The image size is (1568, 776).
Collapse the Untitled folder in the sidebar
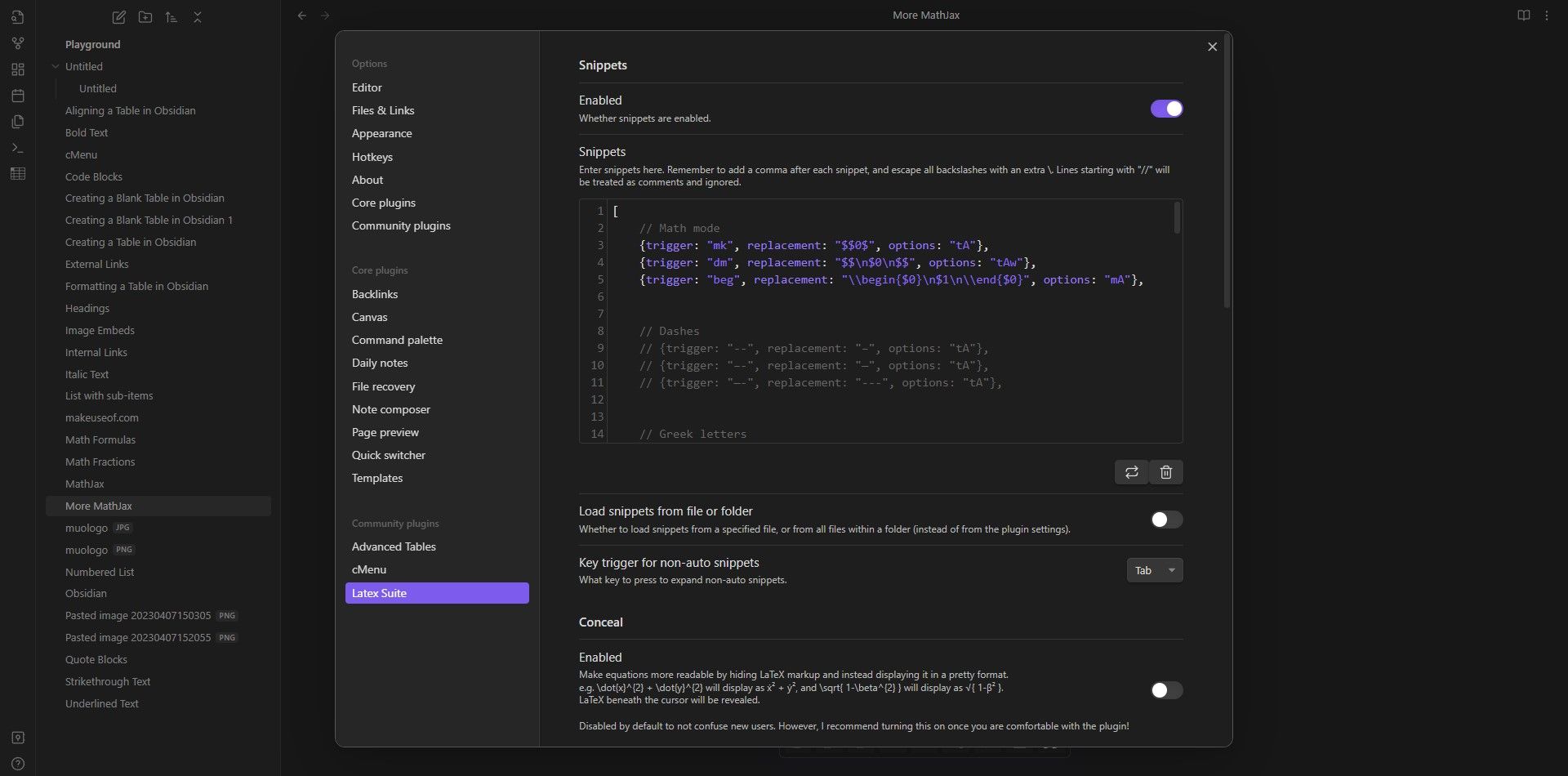tap(56, 66)
